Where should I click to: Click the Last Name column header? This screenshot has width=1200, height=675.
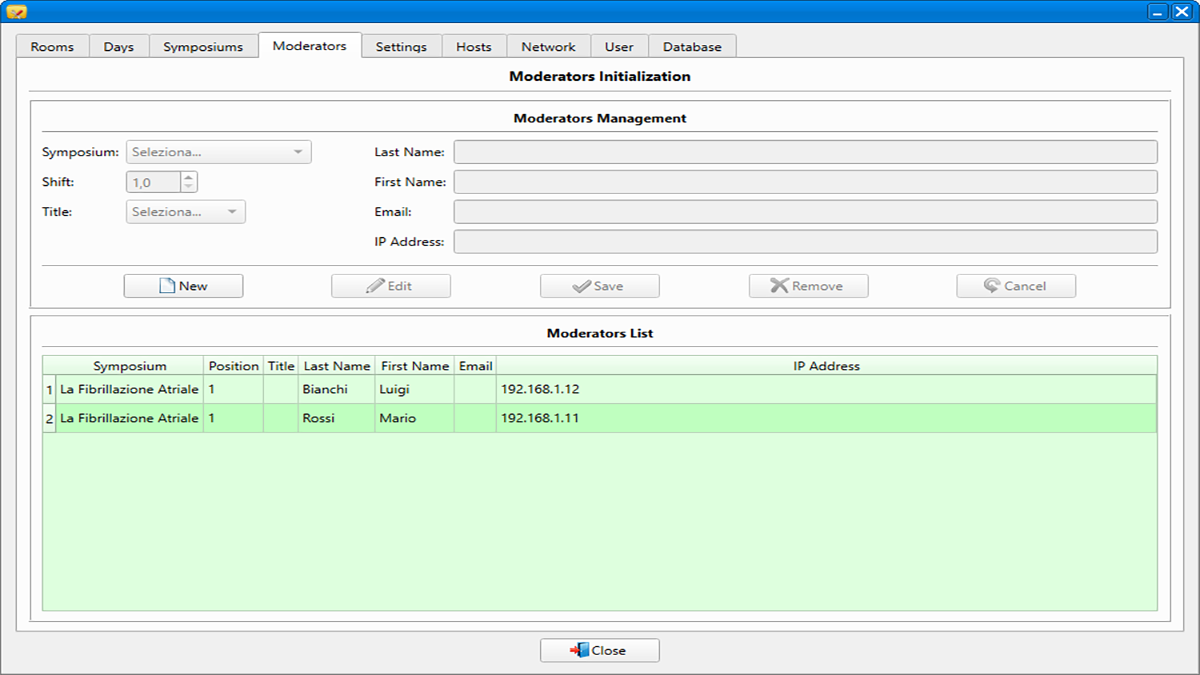pyautogui.click(x=337, y=366)
